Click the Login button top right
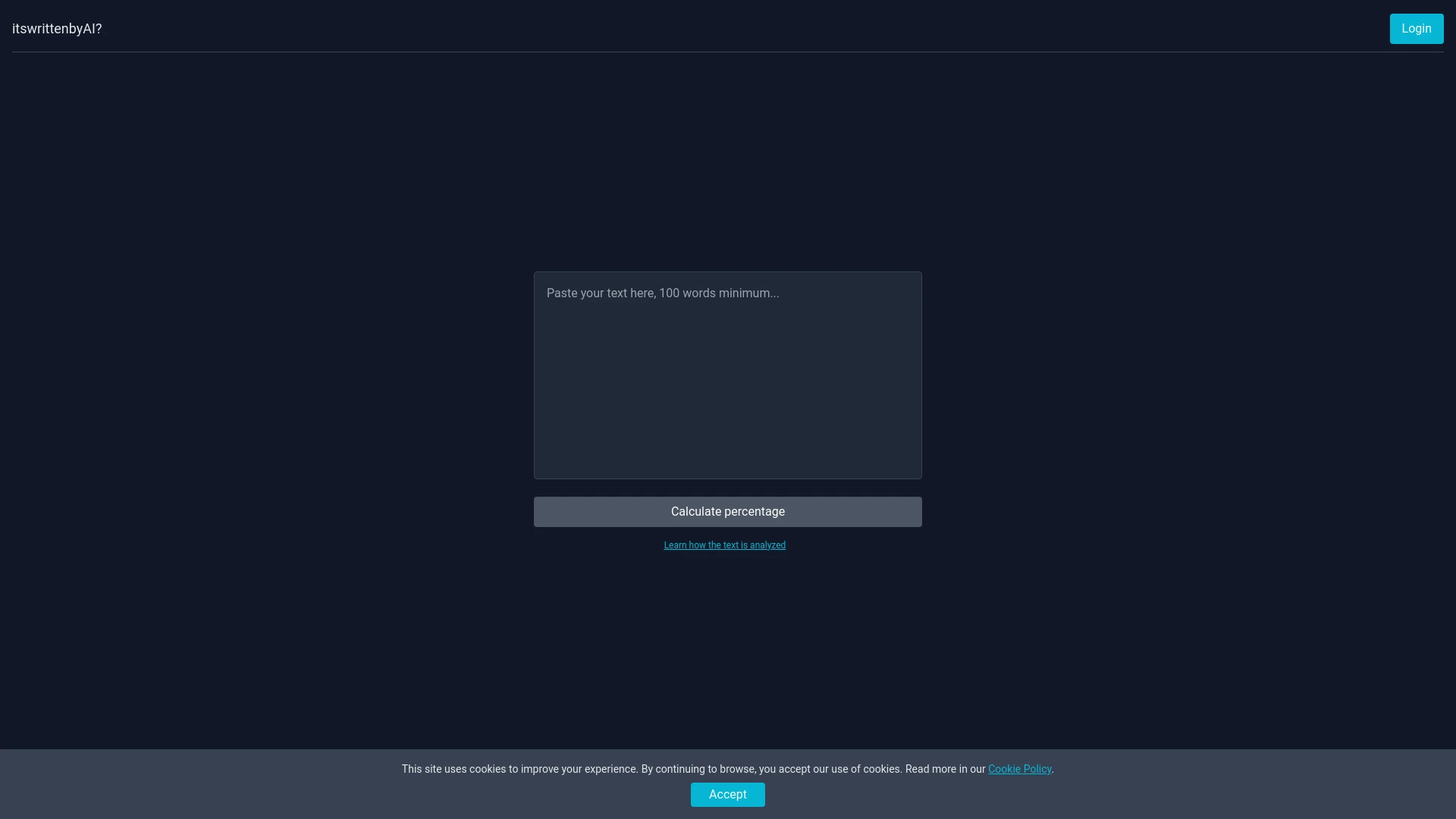Image resolution: width=1456 pixels, height=819 pixels. (x=1417, y=28)
